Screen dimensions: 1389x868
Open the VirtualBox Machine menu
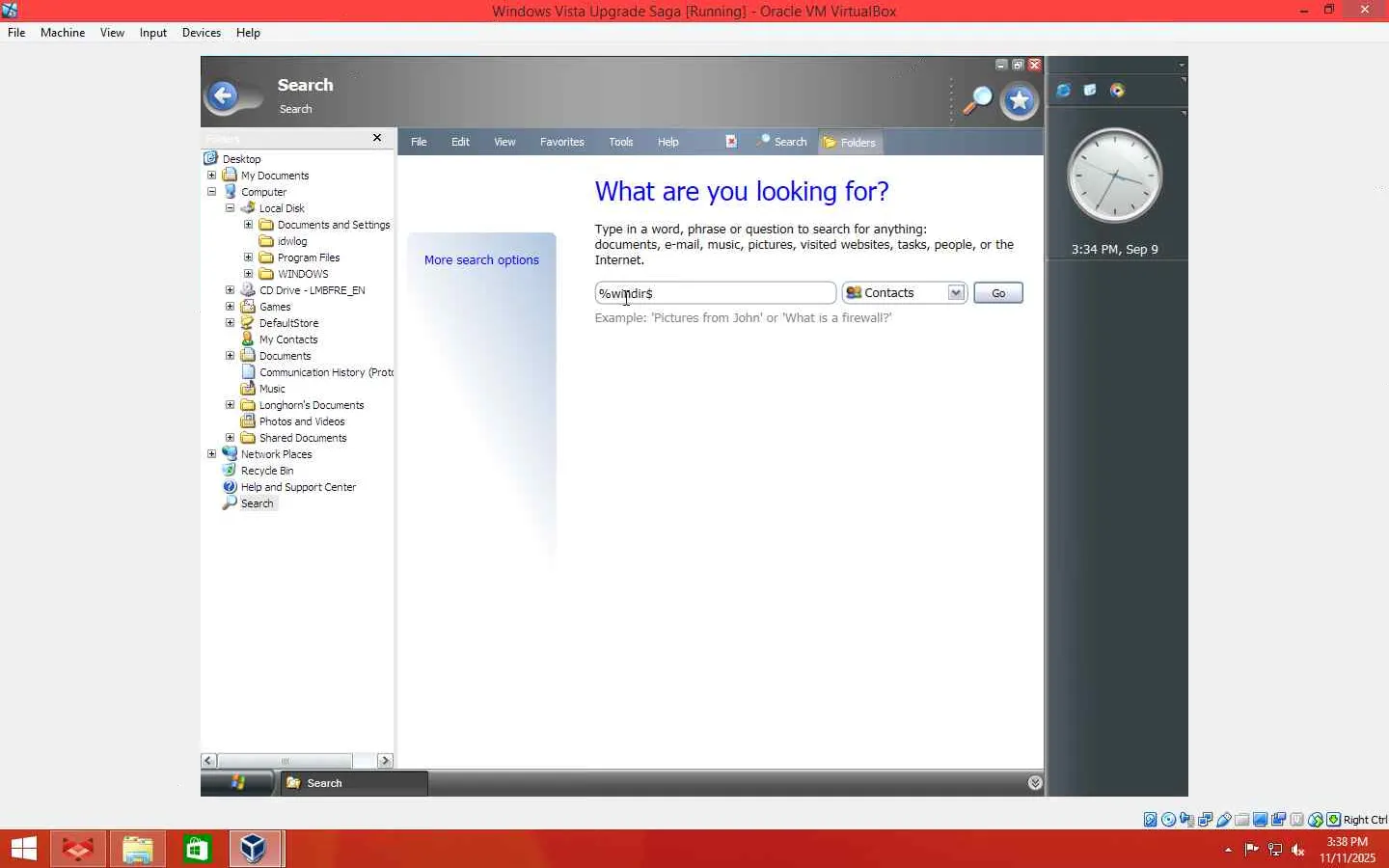(x=63, y=33)
